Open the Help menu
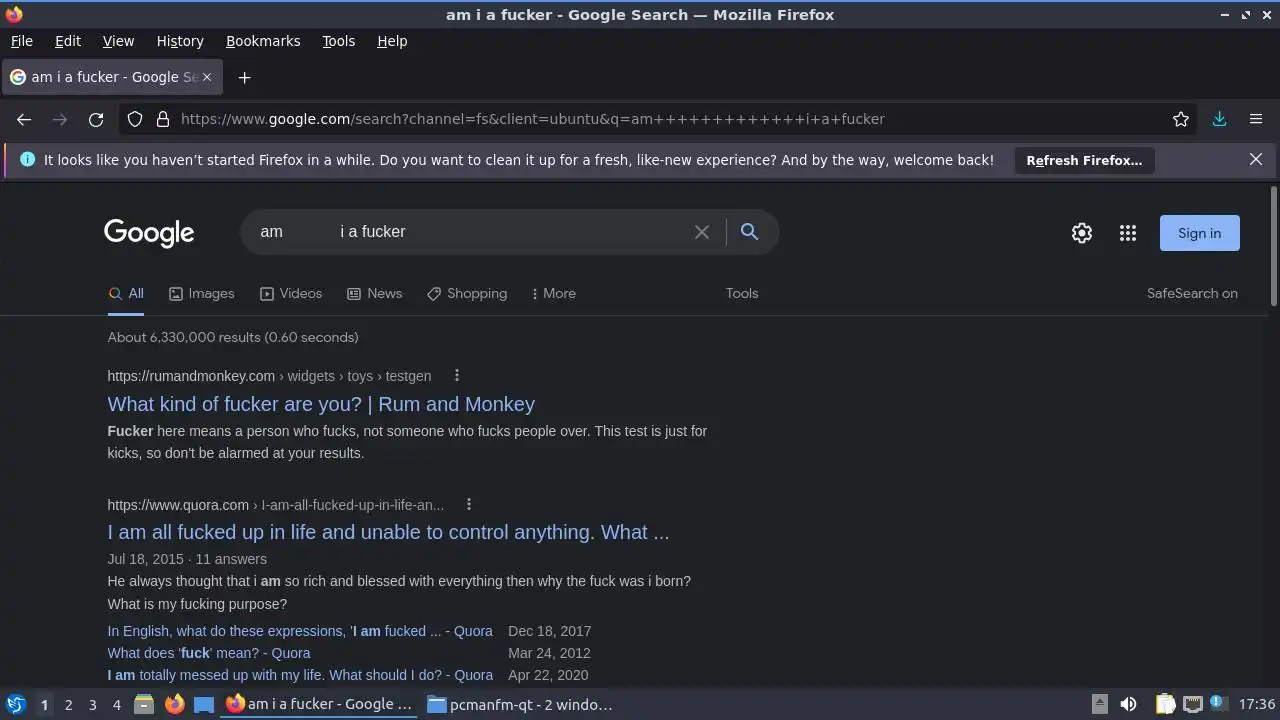Image resolution: width=1280 pixels, height=720 pixels. (392, 41)
